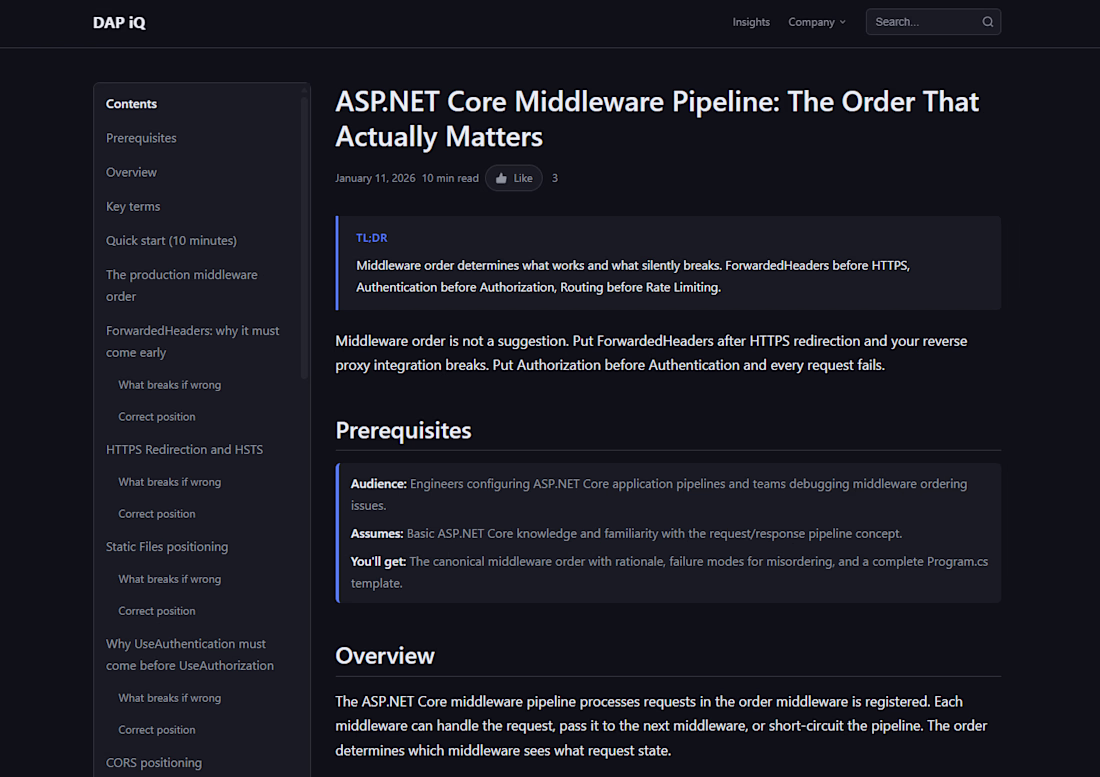Go to Overview section link

point(131,172)
